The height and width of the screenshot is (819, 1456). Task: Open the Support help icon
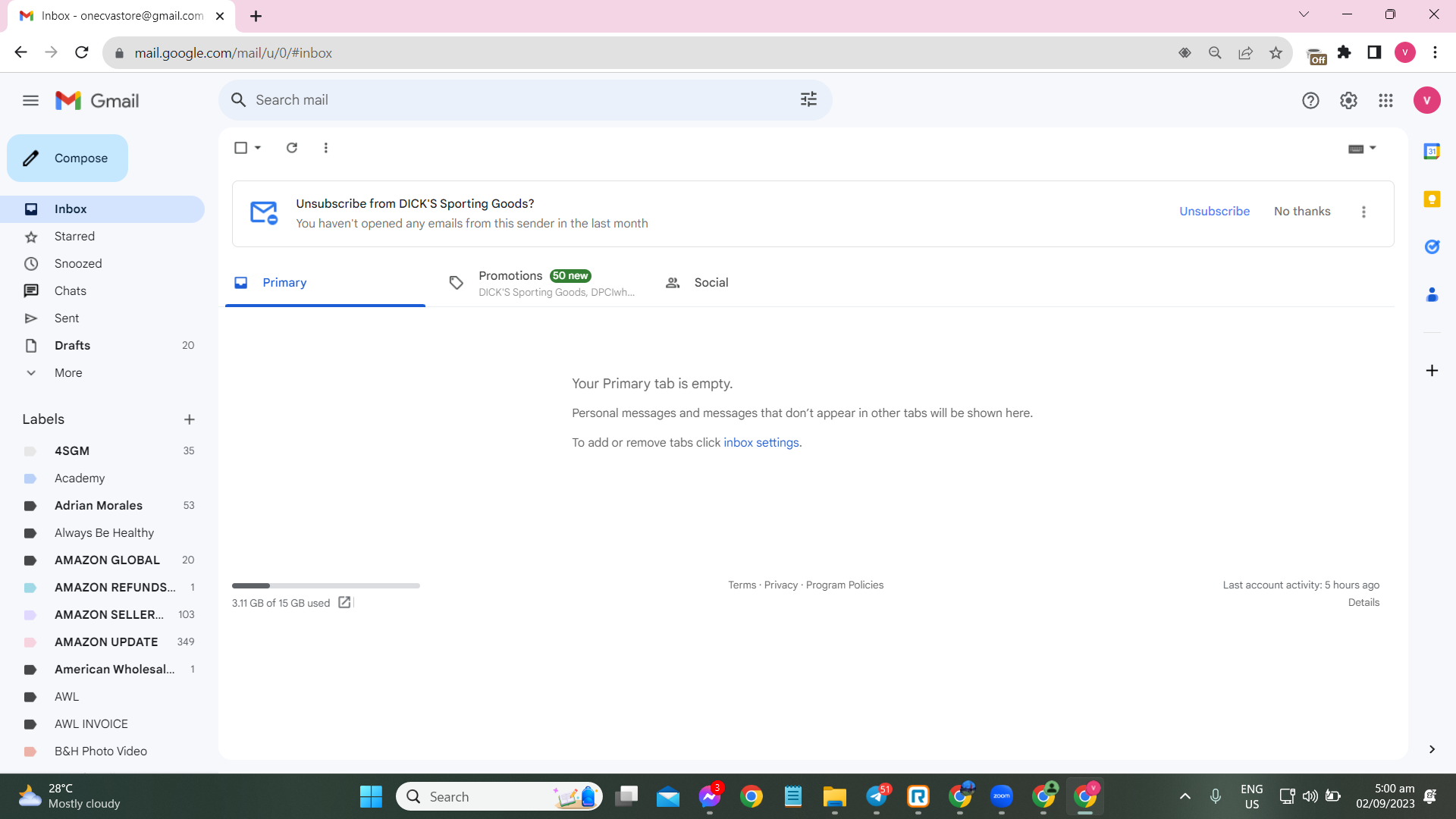click(1310, 100)
